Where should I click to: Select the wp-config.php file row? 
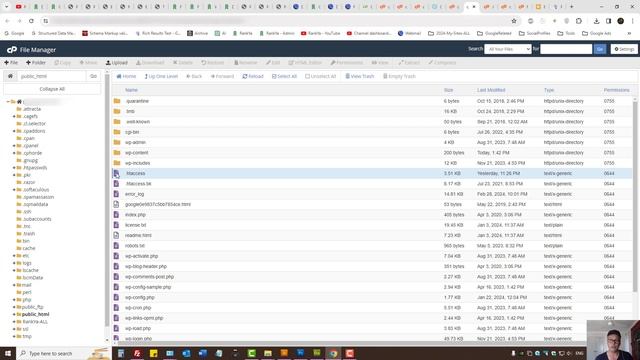372,298
